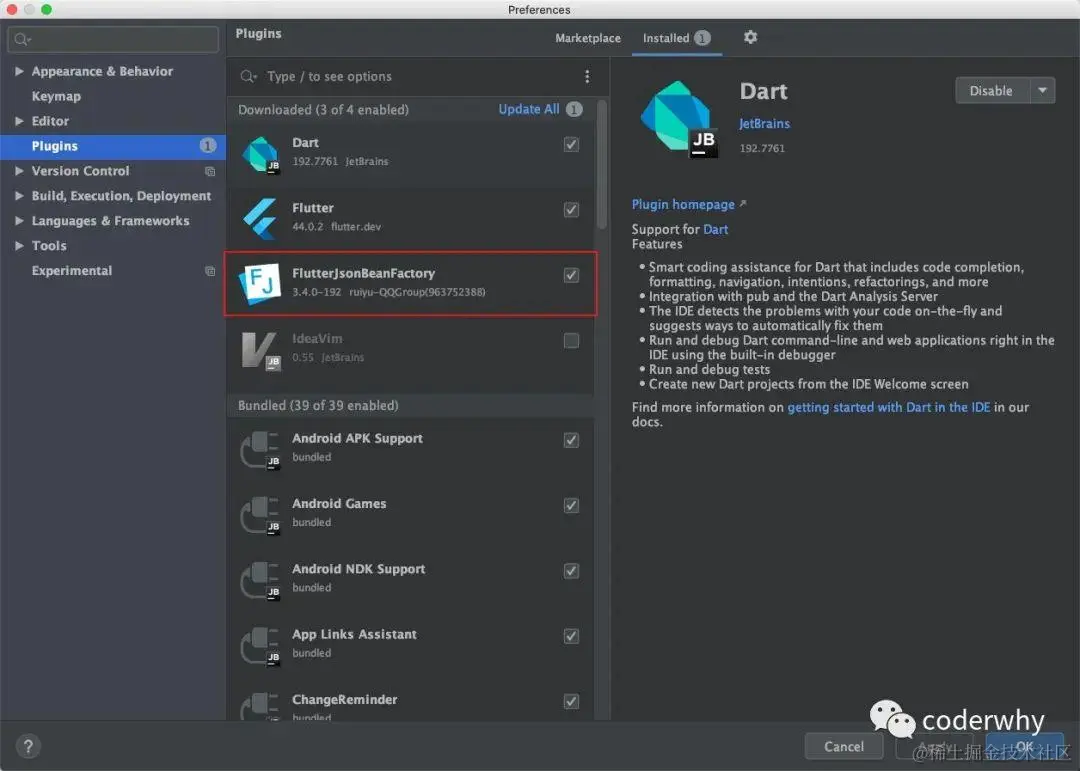Image resolution: width=1080 pixels, height=771 pixels.
Task: Expand Languages & Frameworks arrow
Action: 19,220
